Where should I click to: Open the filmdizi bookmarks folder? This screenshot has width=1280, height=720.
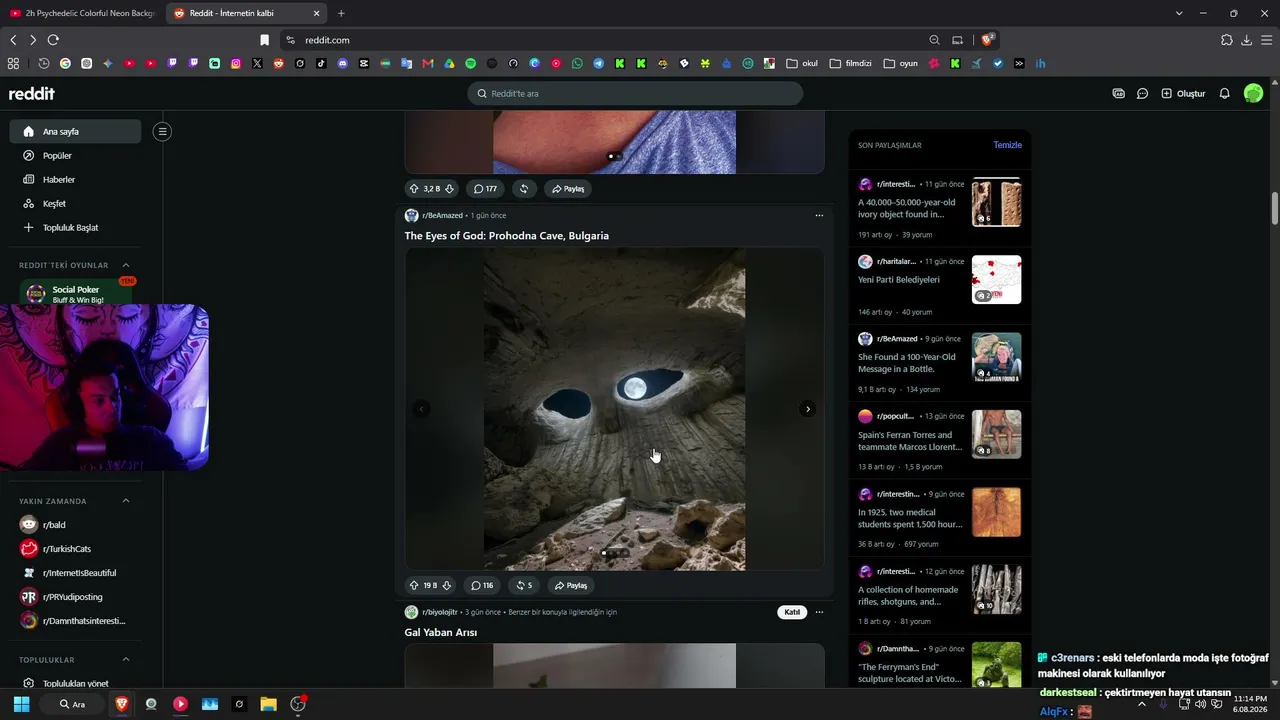(x=850, y=63)
